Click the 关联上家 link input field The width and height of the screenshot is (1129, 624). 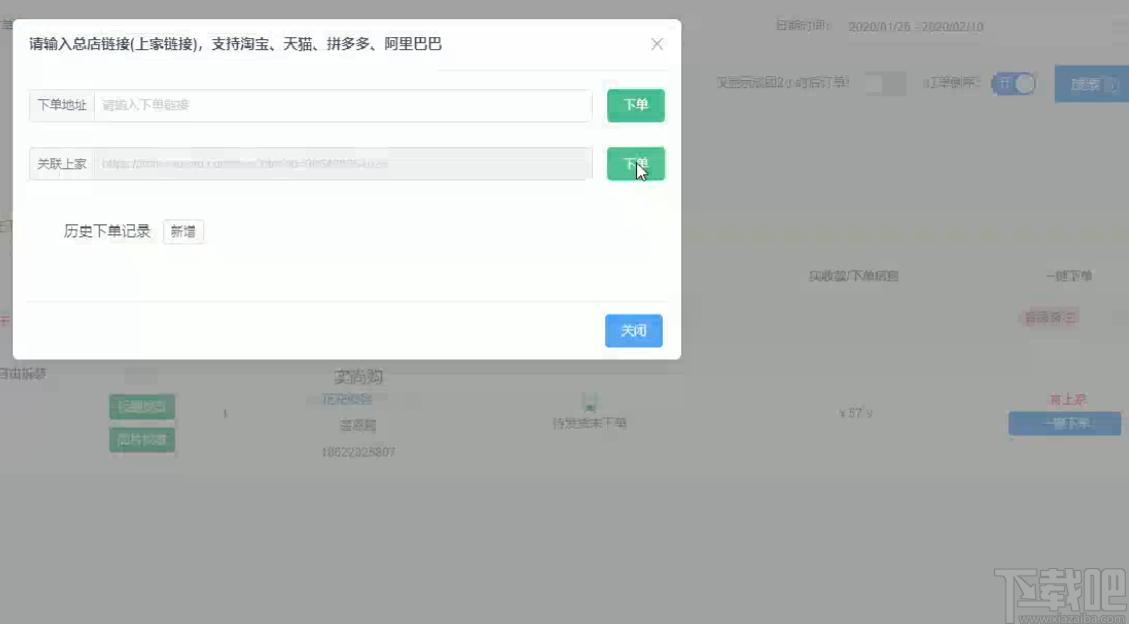343,164
